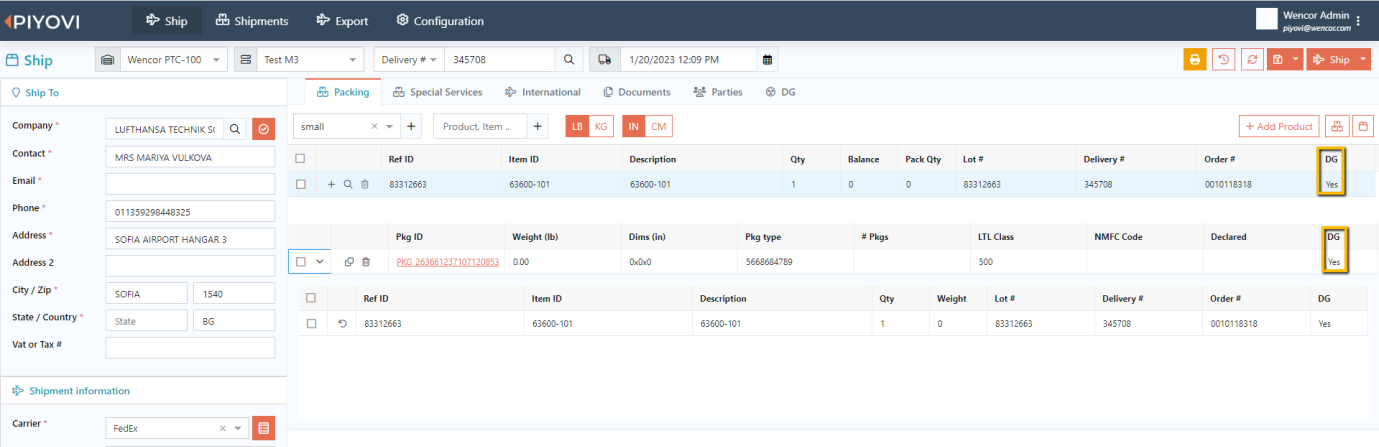This screenshot has width=1379, height=447.
Task: Click the save disk icon button
Action: 1278,60
